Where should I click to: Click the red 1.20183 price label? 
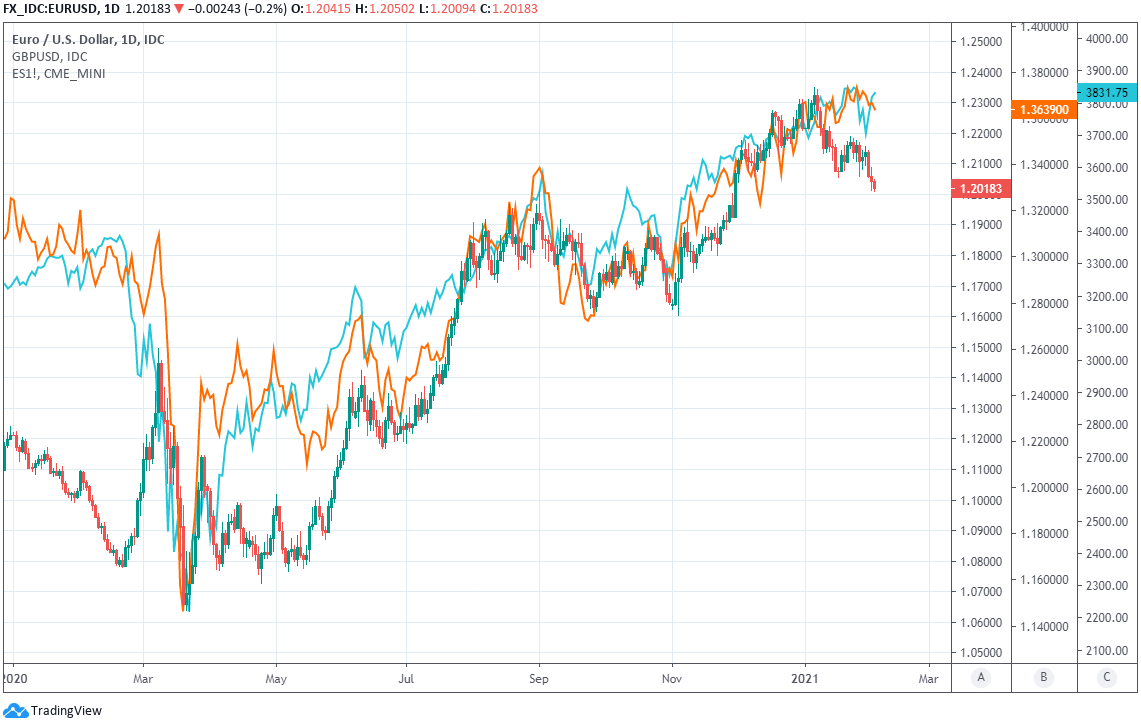(982, 188)
